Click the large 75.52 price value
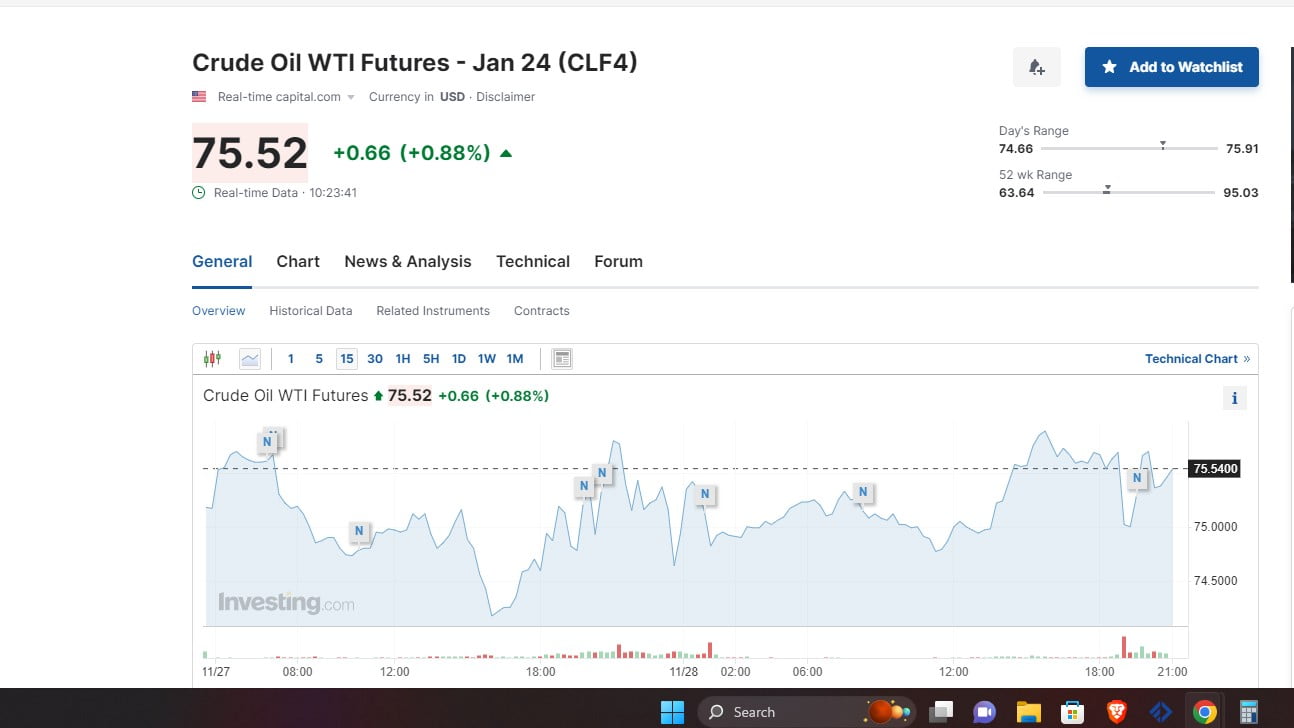The image size is (1294, 728). [250, 153]
